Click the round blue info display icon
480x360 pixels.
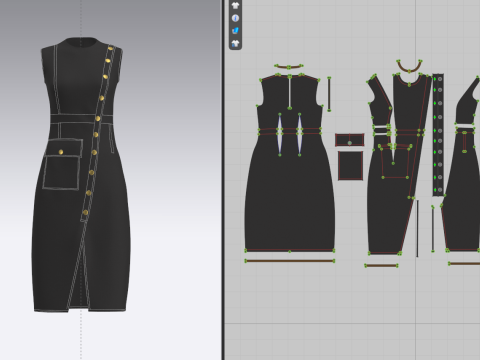pos(235,18)
